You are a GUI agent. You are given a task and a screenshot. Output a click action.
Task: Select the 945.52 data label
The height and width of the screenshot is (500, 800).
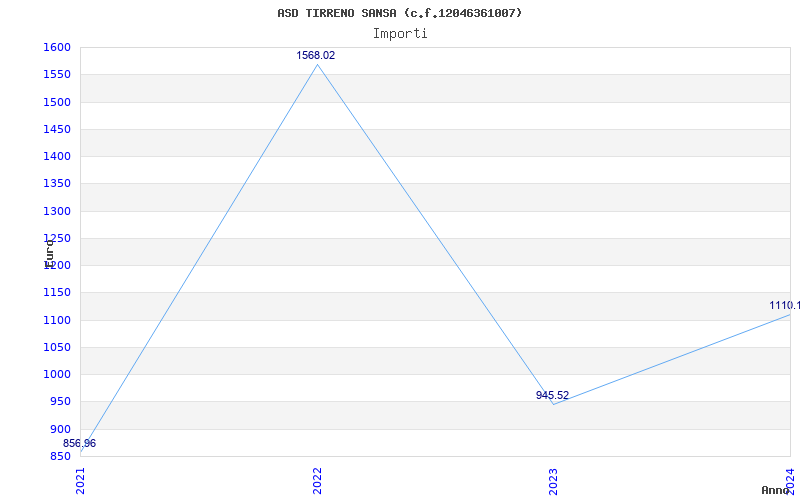click(x=552, y=395)
